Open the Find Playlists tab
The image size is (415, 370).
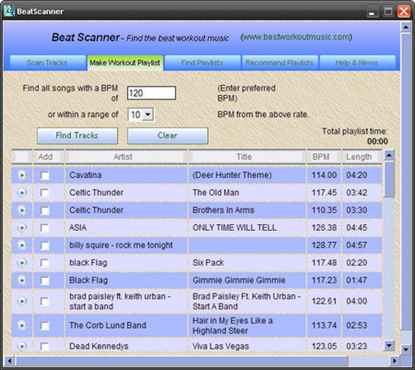pos(202,63)
